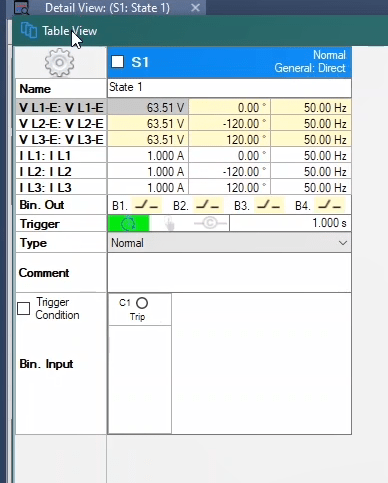Select V L1-E amplitude 63.51 V cell
The image size is (388, 483).
click(148, 108)
